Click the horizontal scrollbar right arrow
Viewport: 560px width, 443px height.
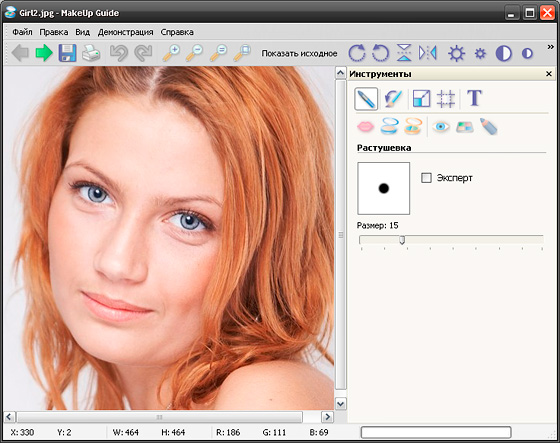coord(327,417)
